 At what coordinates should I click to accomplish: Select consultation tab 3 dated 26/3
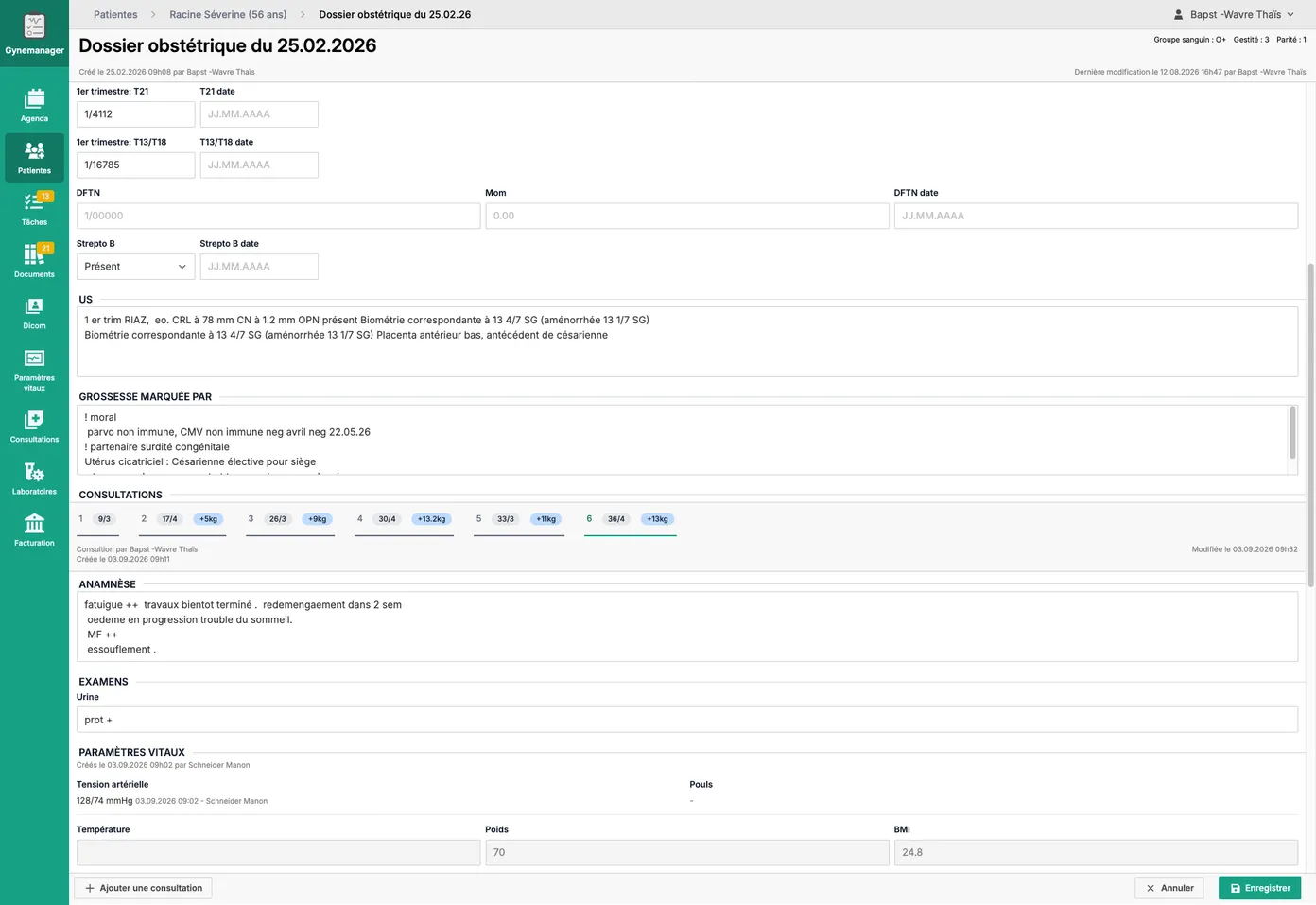[x=289, y=520]
